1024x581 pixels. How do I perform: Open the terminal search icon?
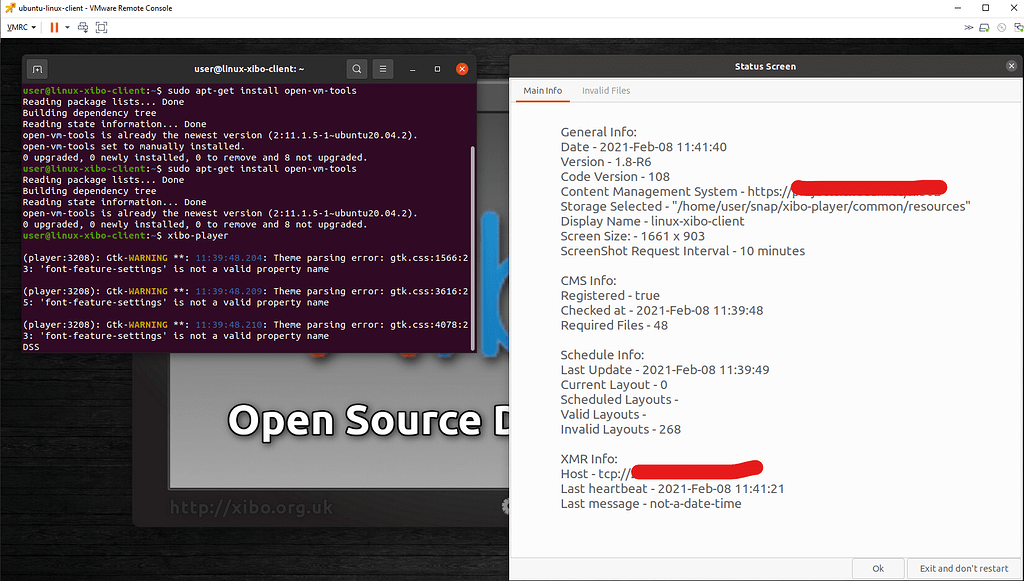tap(356, 68)
